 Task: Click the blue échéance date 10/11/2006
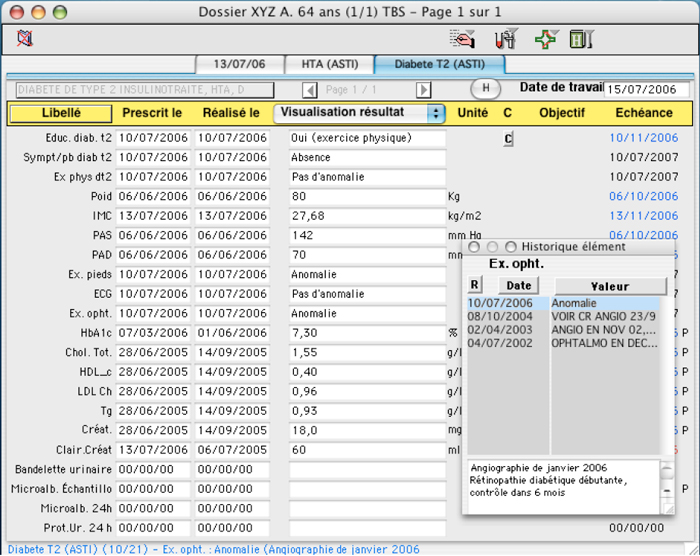click(644, 138)
